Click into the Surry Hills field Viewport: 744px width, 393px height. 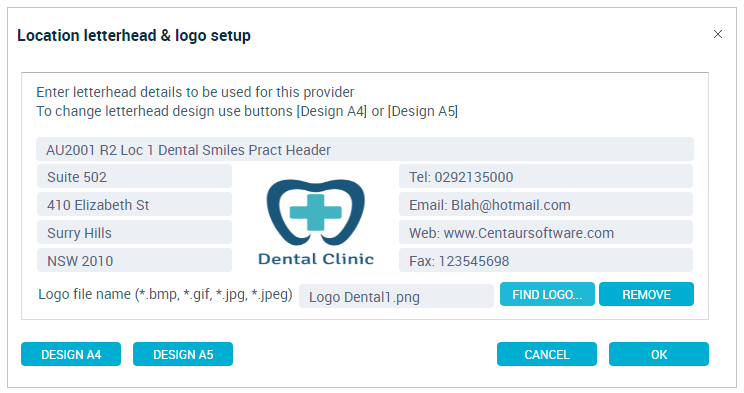(x=134, y=233)
